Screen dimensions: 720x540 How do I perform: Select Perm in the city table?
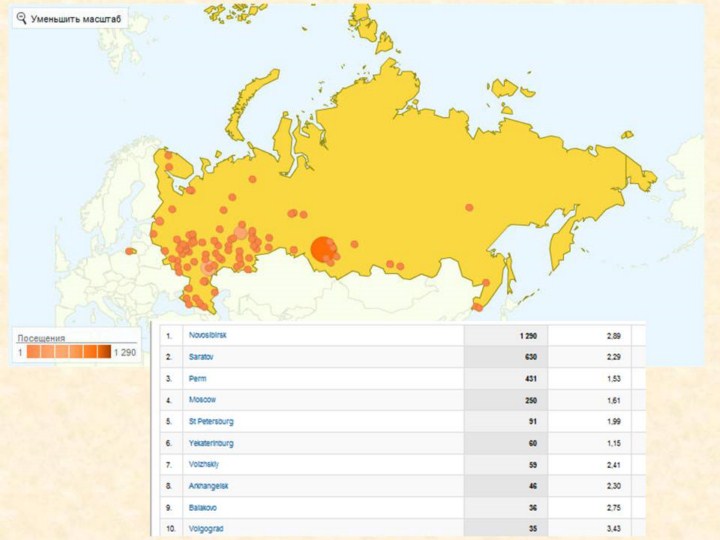[197, 378]
